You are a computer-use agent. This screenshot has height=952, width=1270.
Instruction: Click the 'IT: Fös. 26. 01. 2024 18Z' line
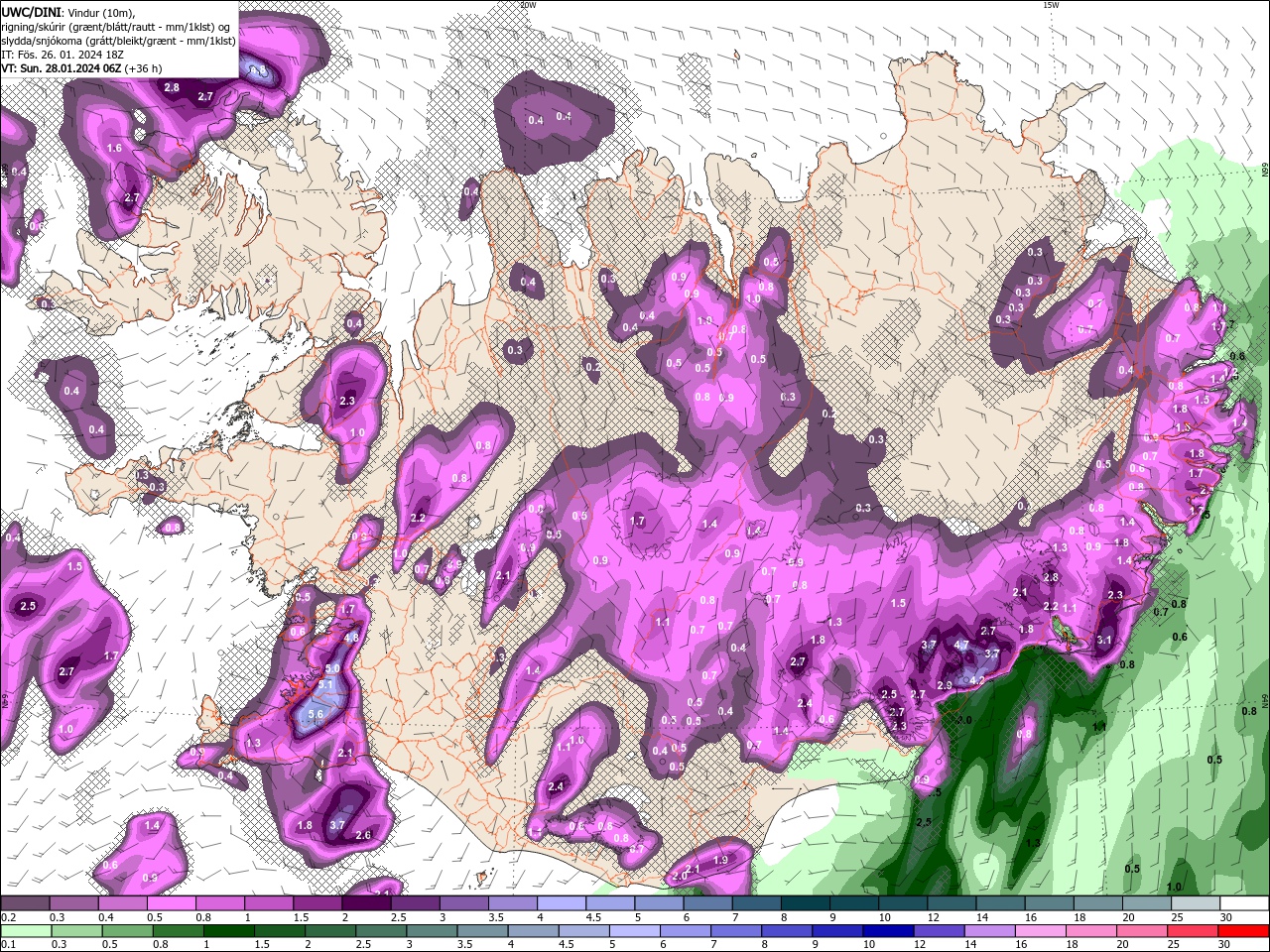point(62,55)
